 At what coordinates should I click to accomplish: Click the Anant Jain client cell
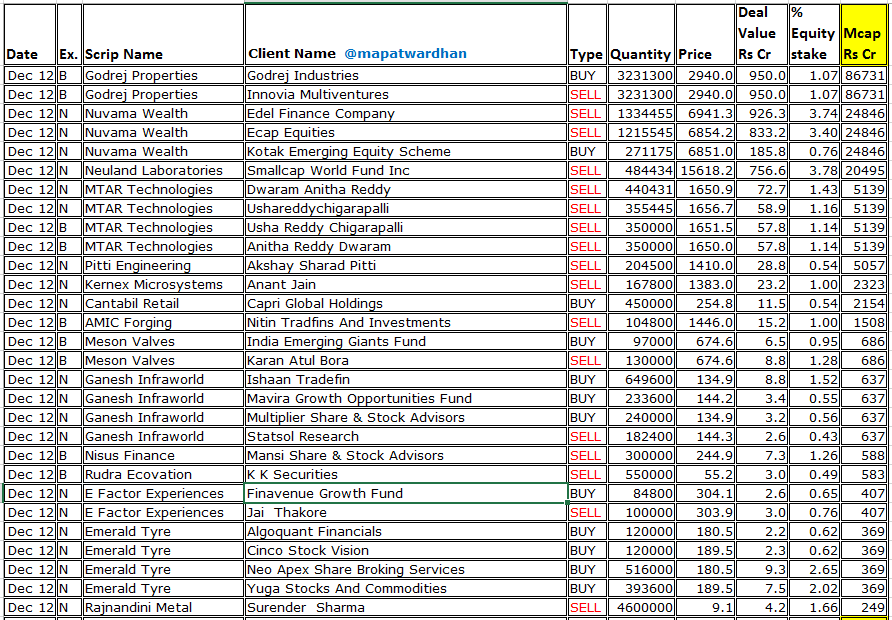[406, 284]
